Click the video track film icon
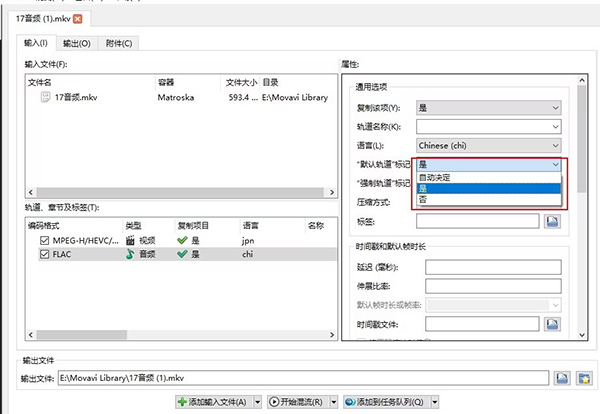600x414 pixels. (129, 241)
